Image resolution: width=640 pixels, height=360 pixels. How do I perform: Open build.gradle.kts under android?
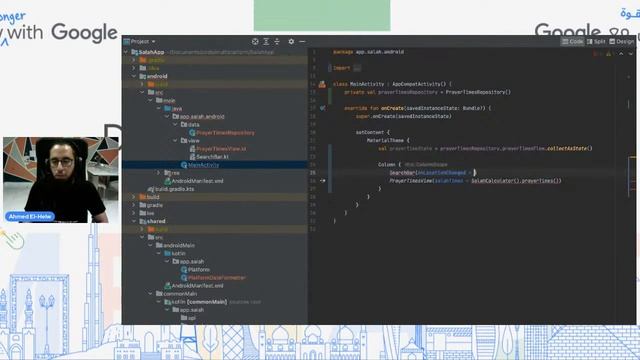pos(171,189)
